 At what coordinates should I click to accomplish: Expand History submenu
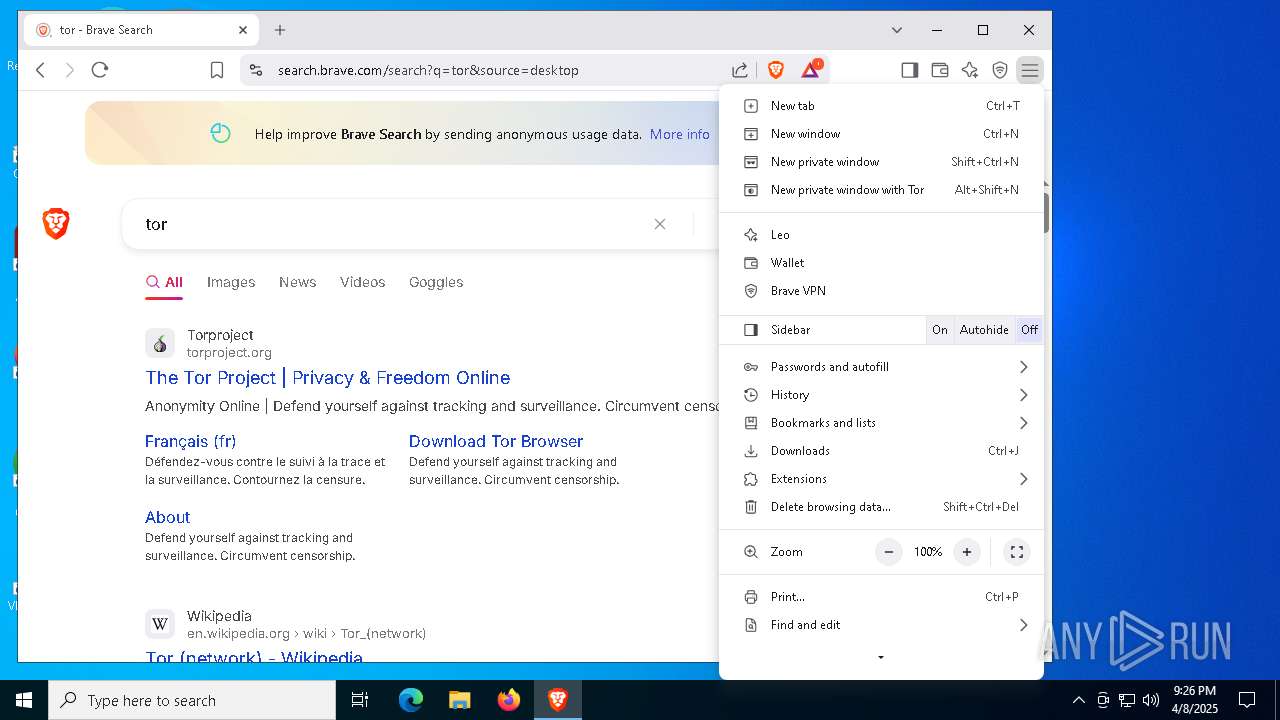(x=881, y=395)
